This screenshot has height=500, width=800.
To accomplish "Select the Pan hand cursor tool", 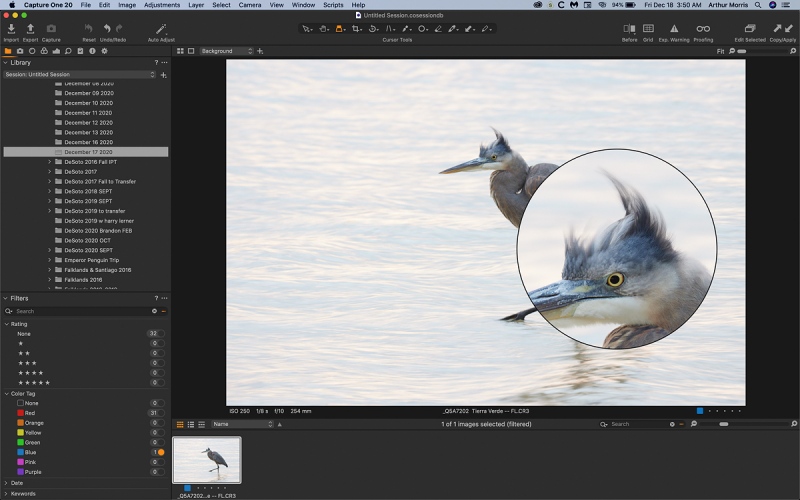I will pyautogui.click(x=323, y=29).
